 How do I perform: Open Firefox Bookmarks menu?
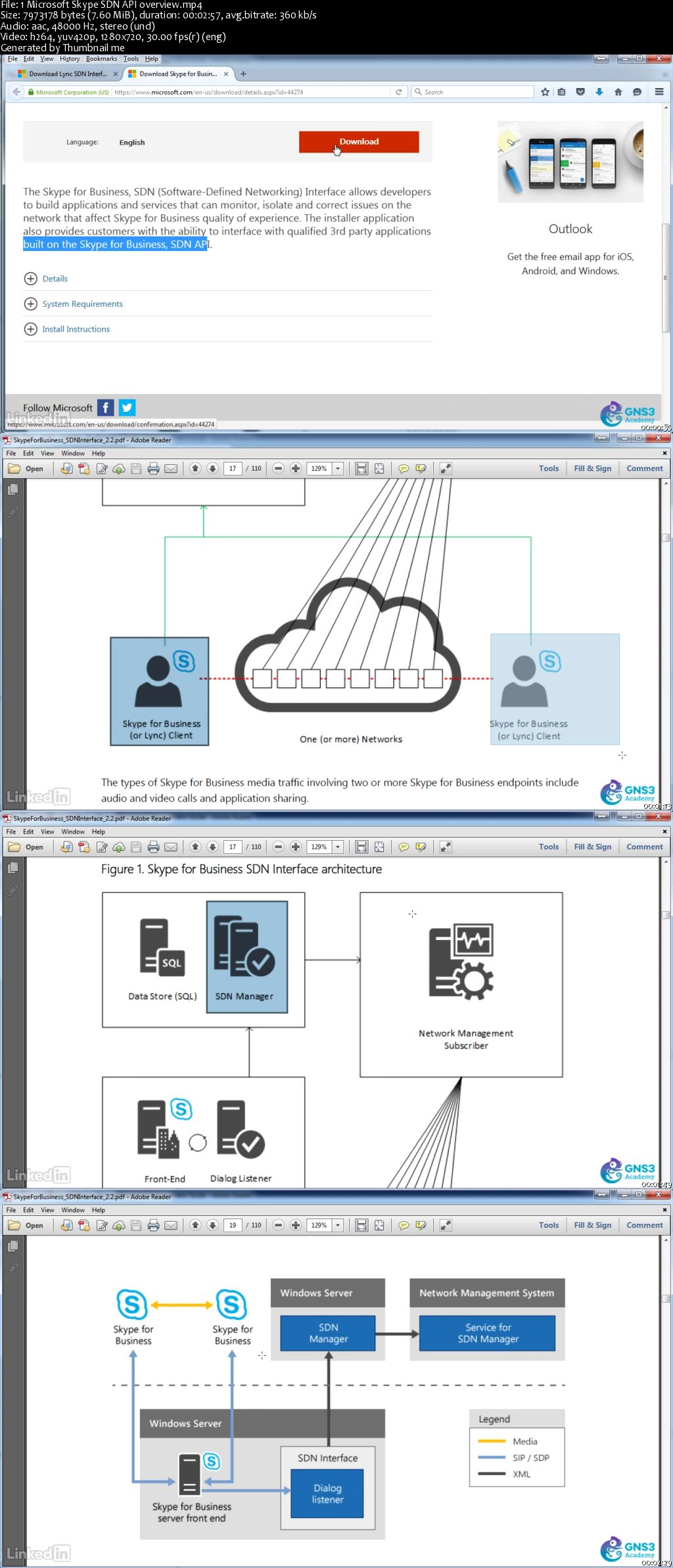tap(101, 59)
